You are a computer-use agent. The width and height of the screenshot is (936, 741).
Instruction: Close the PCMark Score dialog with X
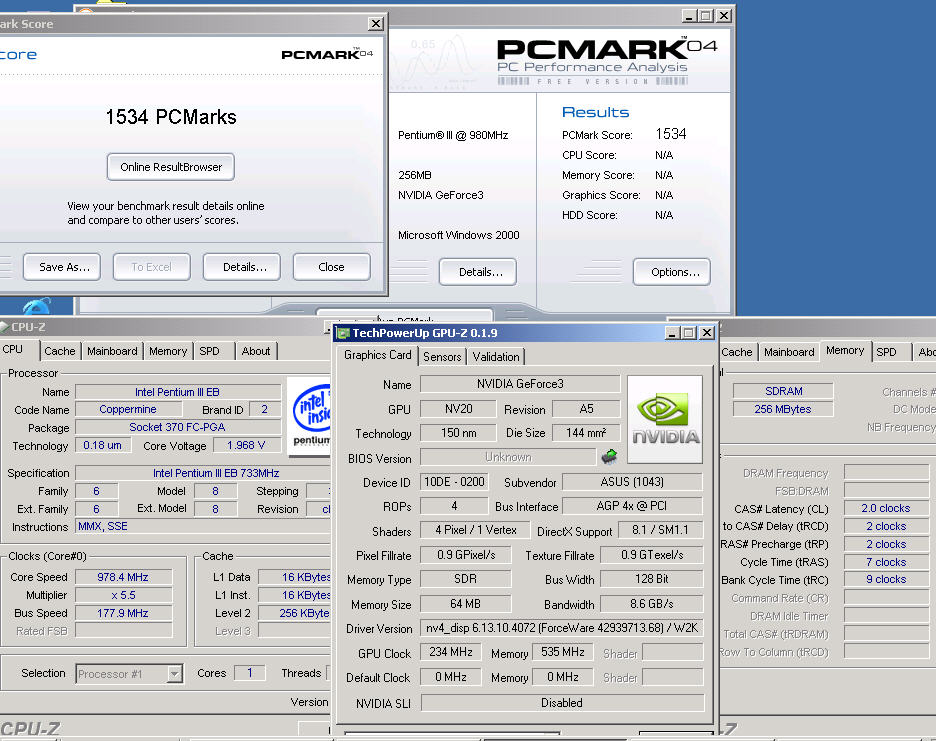[375, 23]
